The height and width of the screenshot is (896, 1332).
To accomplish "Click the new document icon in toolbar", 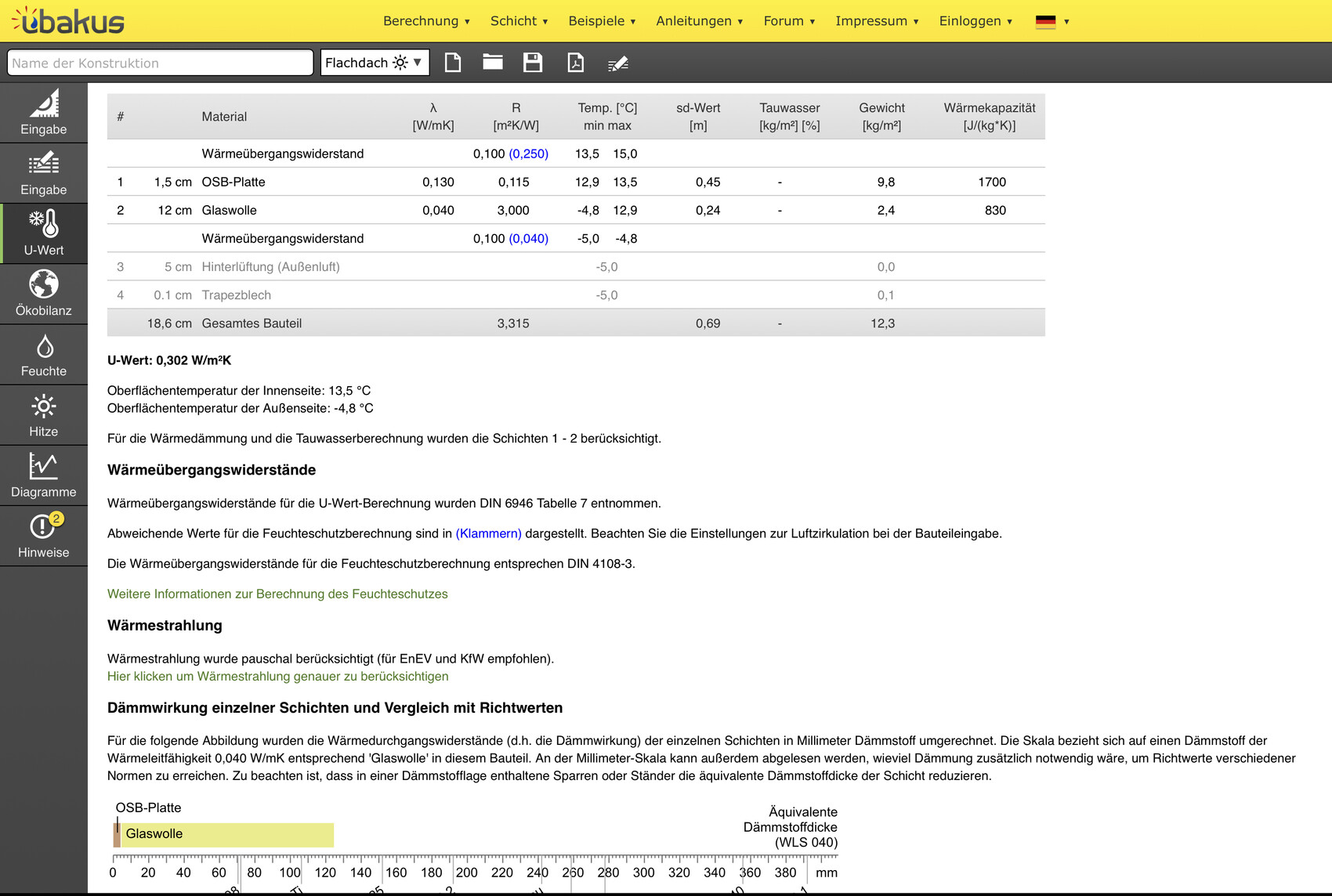I will click(453, 63).
